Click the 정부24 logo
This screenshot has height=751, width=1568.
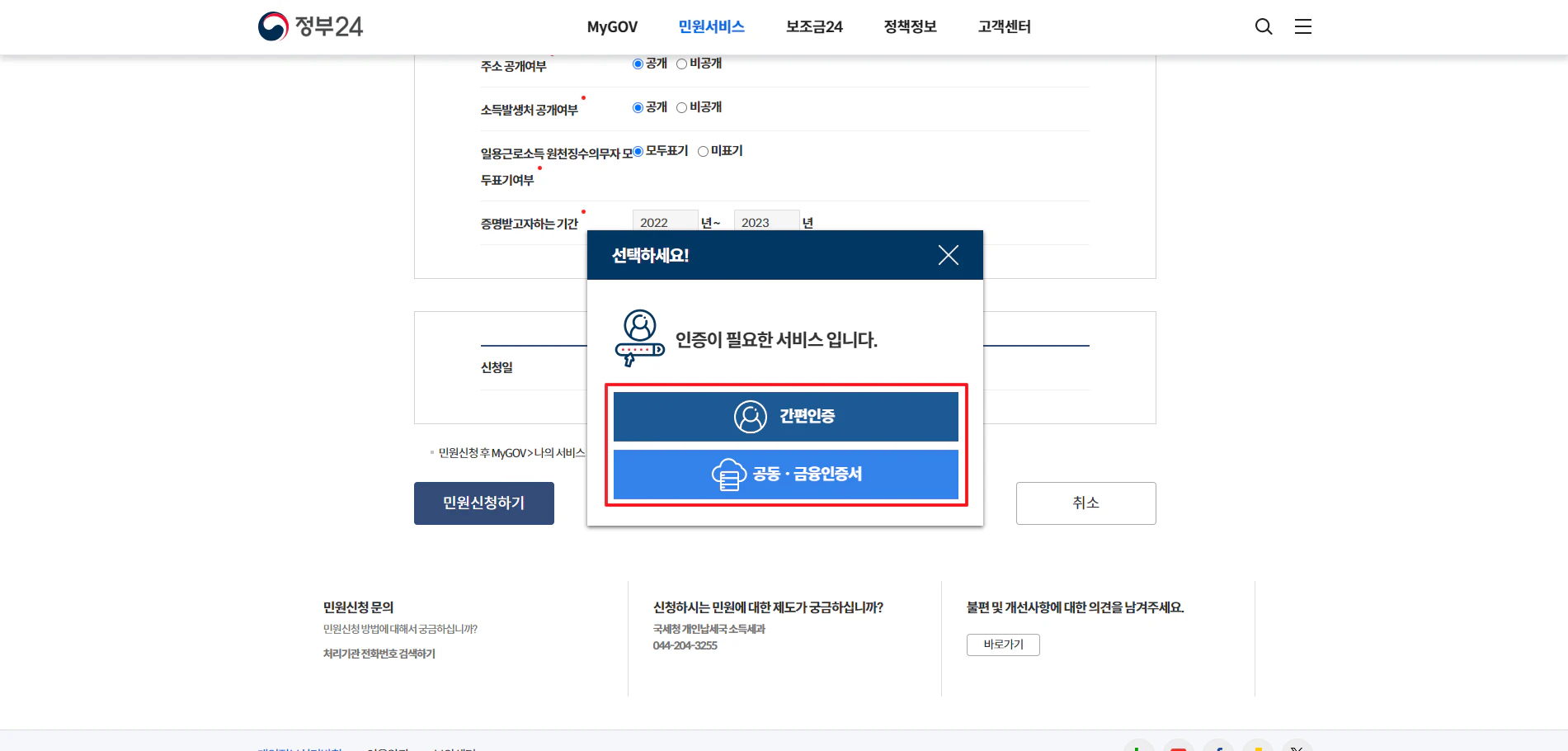[310, 26]
